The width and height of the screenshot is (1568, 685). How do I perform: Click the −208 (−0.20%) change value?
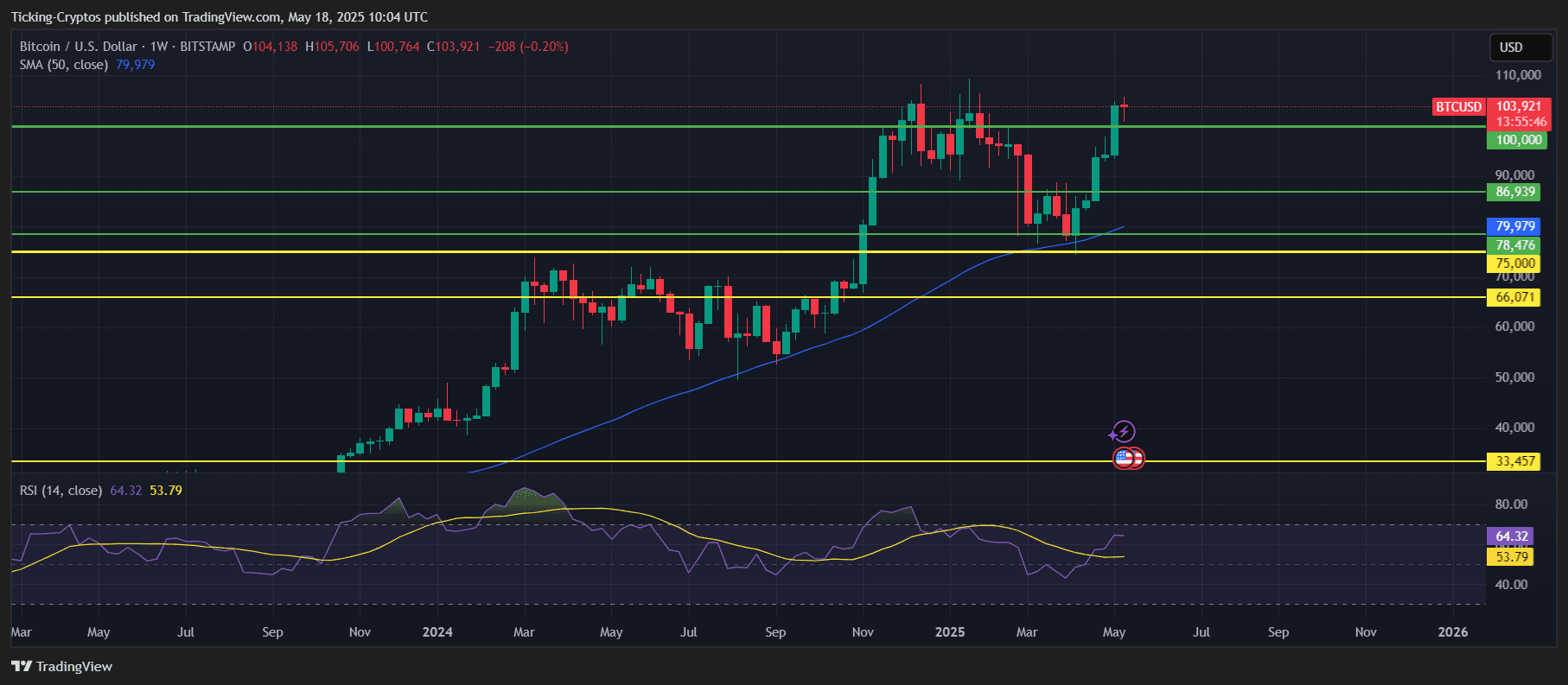click(528, 47)
